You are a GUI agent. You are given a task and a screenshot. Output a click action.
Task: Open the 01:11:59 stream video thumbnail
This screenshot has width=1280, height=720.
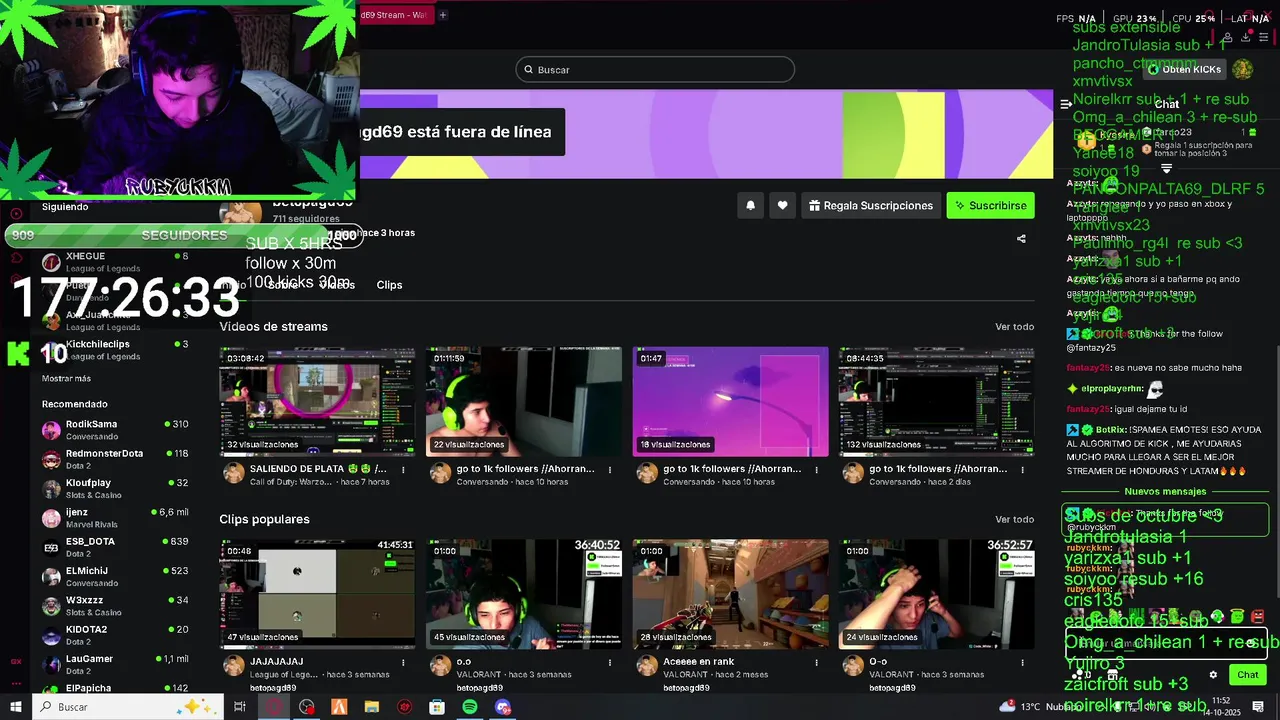(x=524, y=402)
